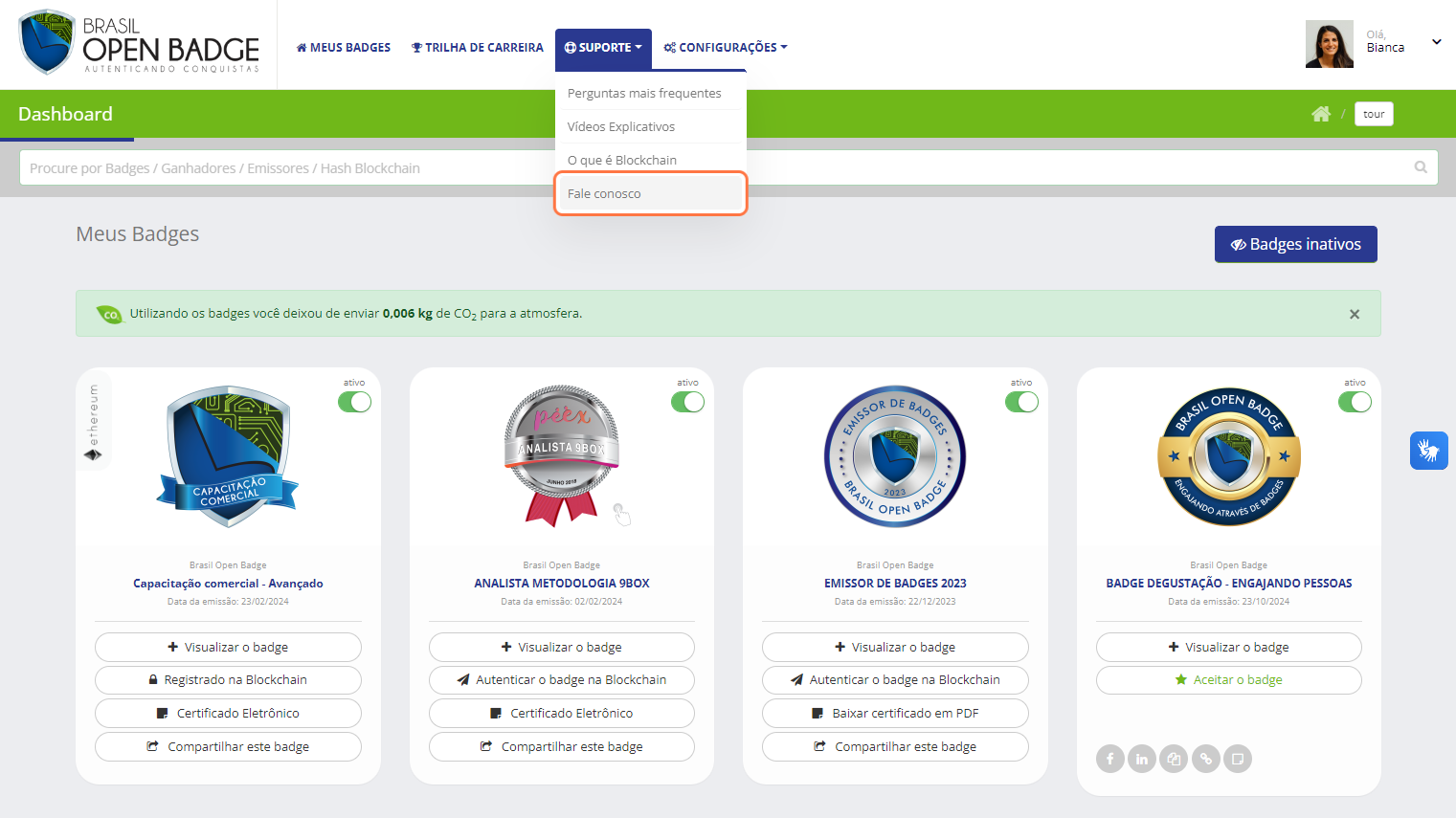The height and width of the screenshot is (818, 1456).
Task: Click the copy icon in Badge Degustação card
Action: coord(1174,759)
